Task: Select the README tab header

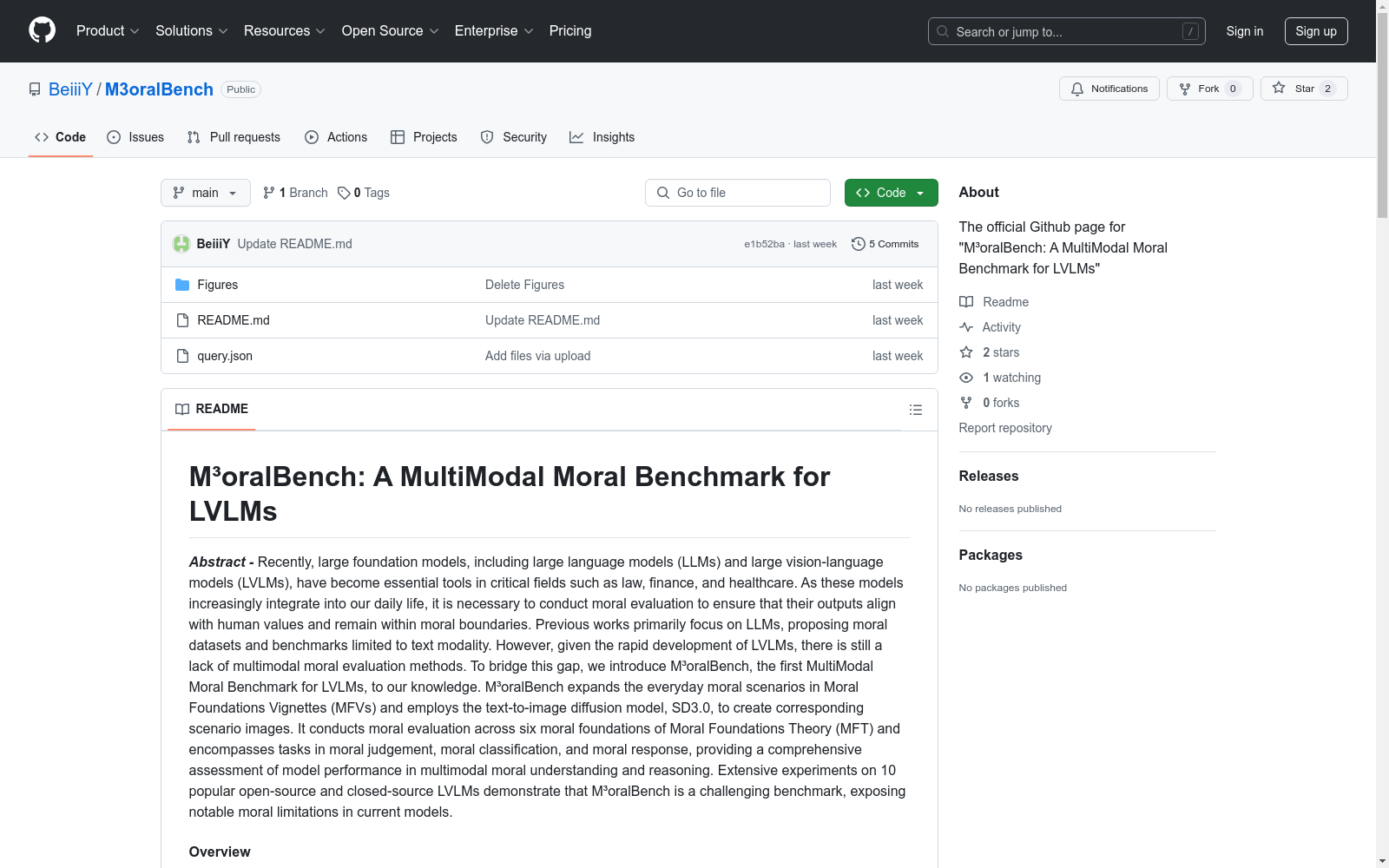Action: 212,409
